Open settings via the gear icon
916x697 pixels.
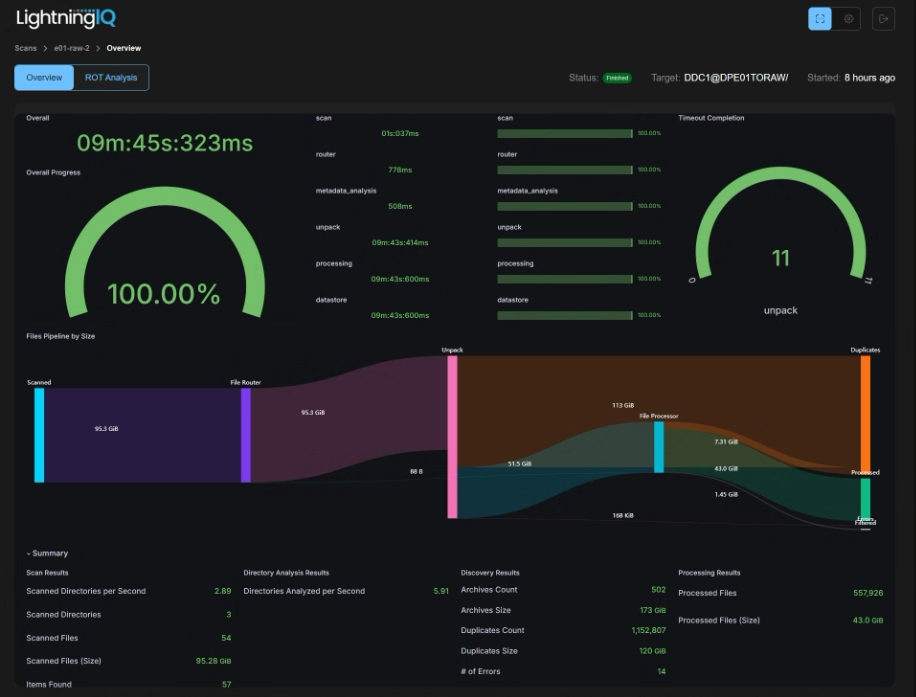click(x=849, y=19)
